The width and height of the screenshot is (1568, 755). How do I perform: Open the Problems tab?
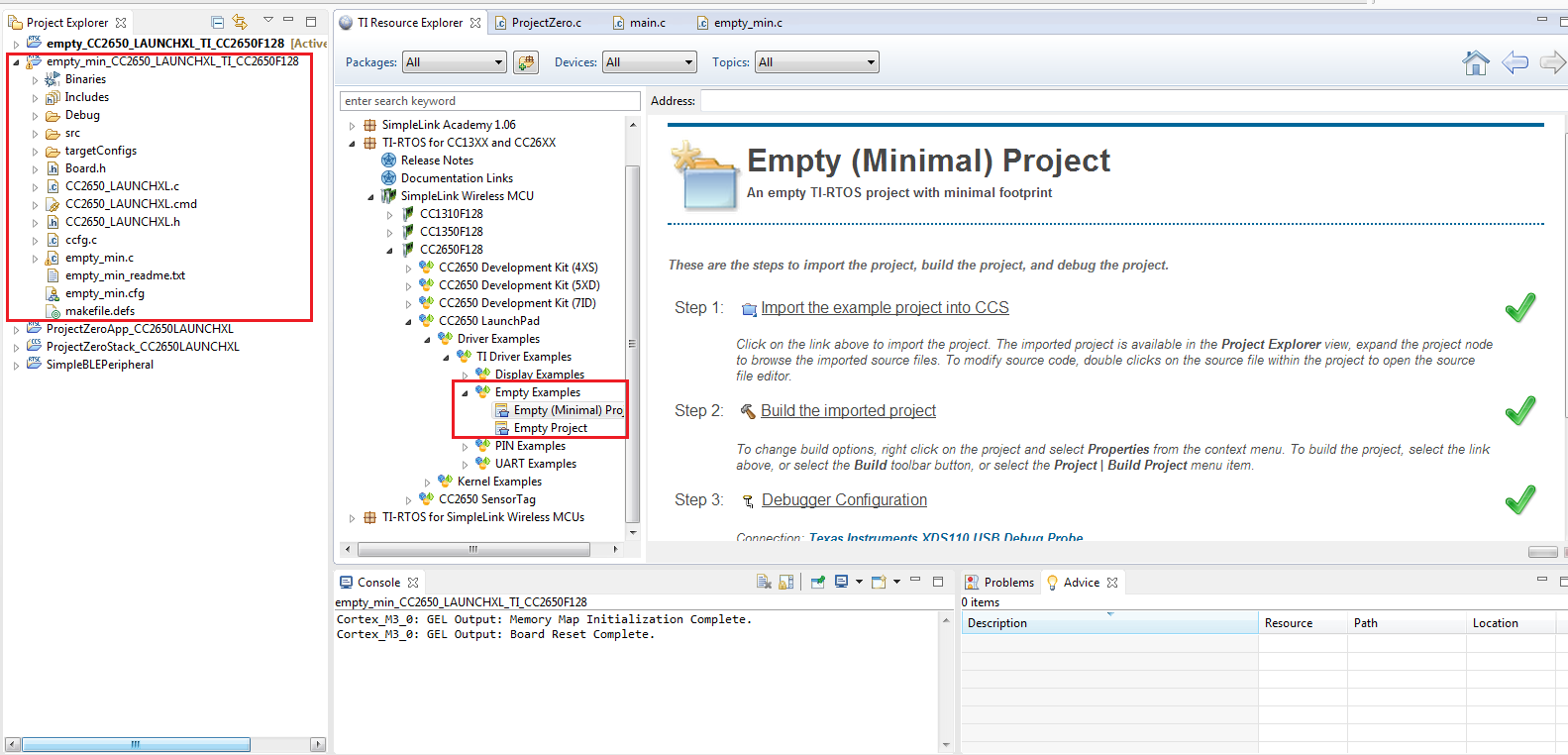(998, 583)
